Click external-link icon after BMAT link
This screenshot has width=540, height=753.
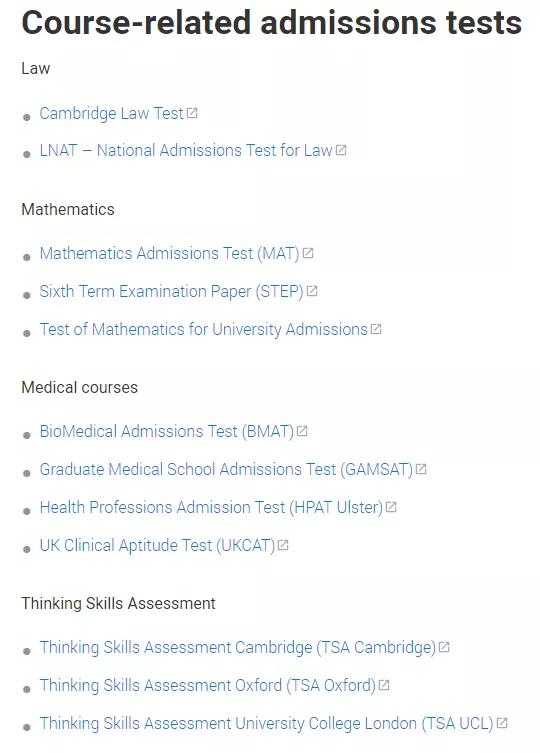tap(302, 431)
